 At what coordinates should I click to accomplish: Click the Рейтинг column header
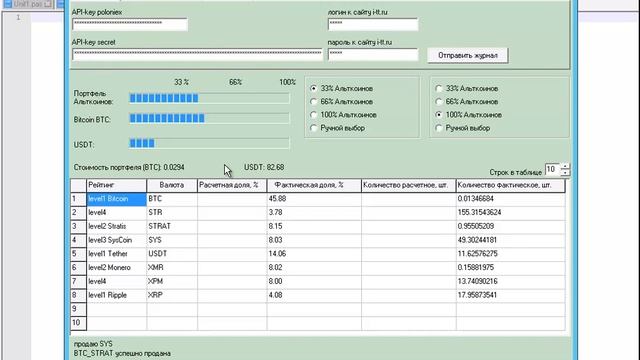pos(116,185)
